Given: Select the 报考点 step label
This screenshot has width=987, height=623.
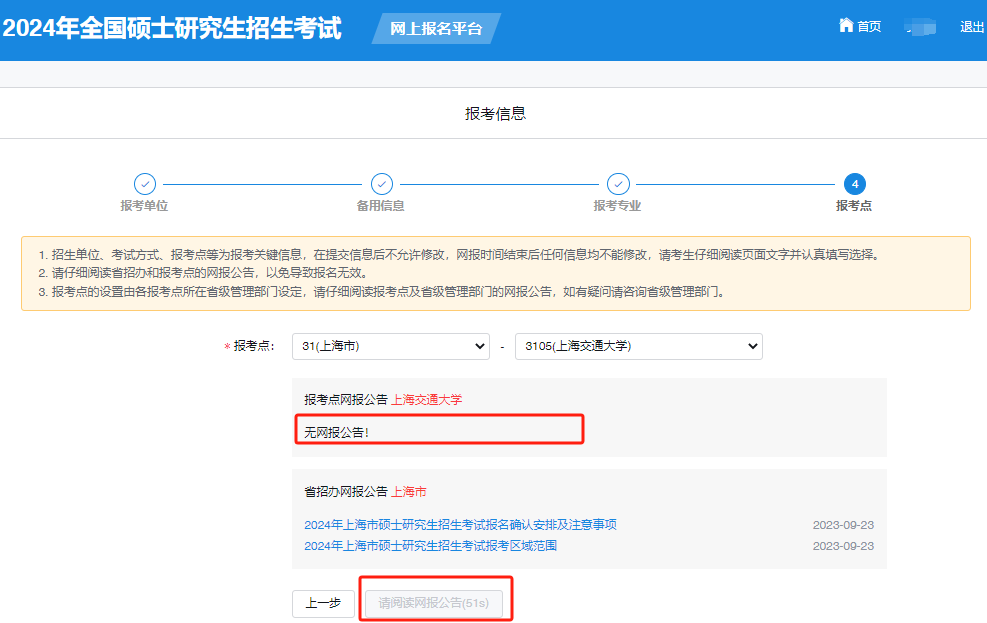Looking at the screenshot, I should [854, 206].
